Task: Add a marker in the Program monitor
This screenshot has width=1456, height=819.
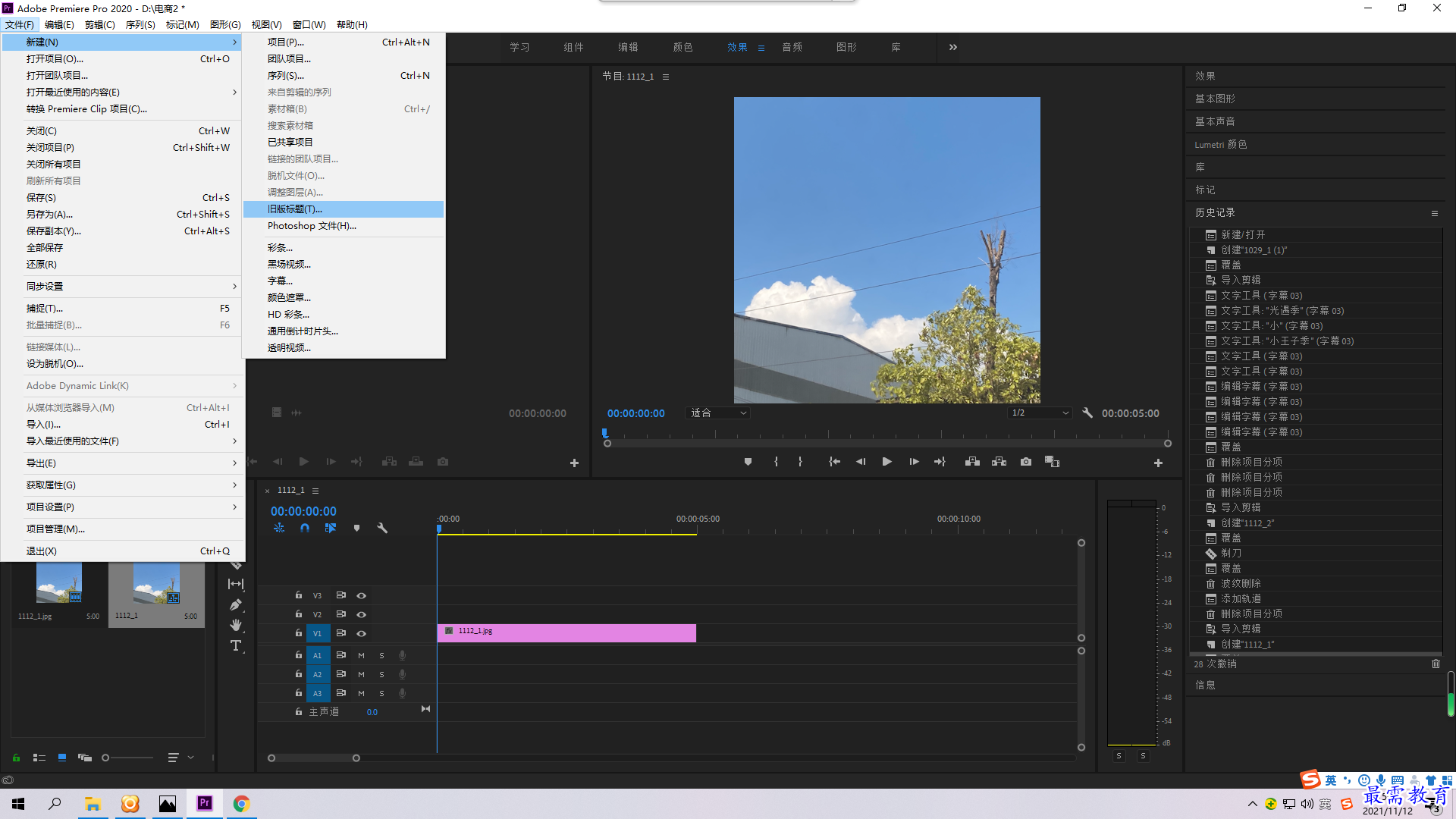Action: click(748, 462)
